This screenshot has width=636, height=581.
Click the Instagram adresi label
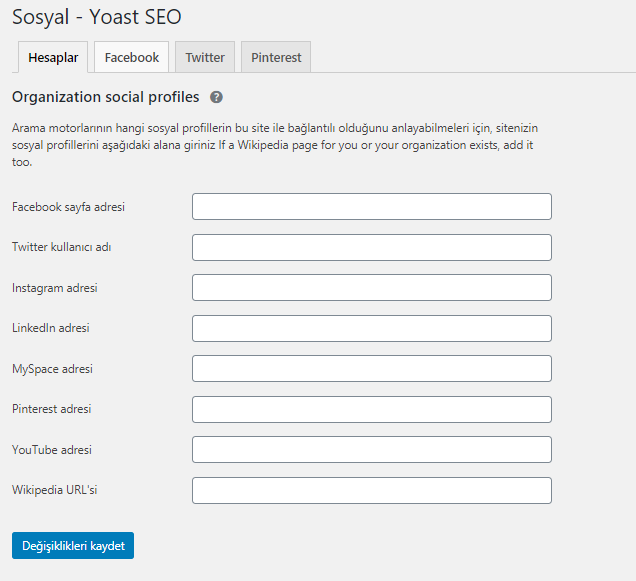[55, 288]
